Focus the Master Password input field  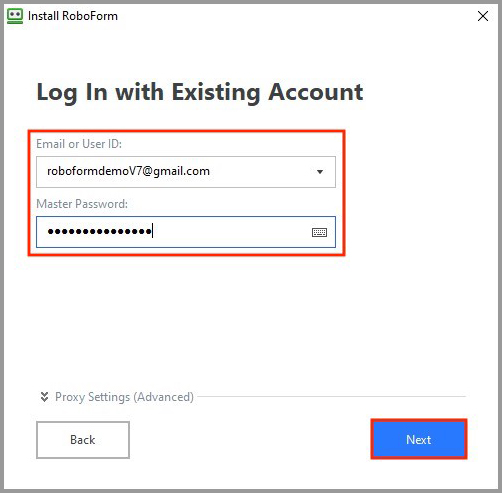coord(186,232)
